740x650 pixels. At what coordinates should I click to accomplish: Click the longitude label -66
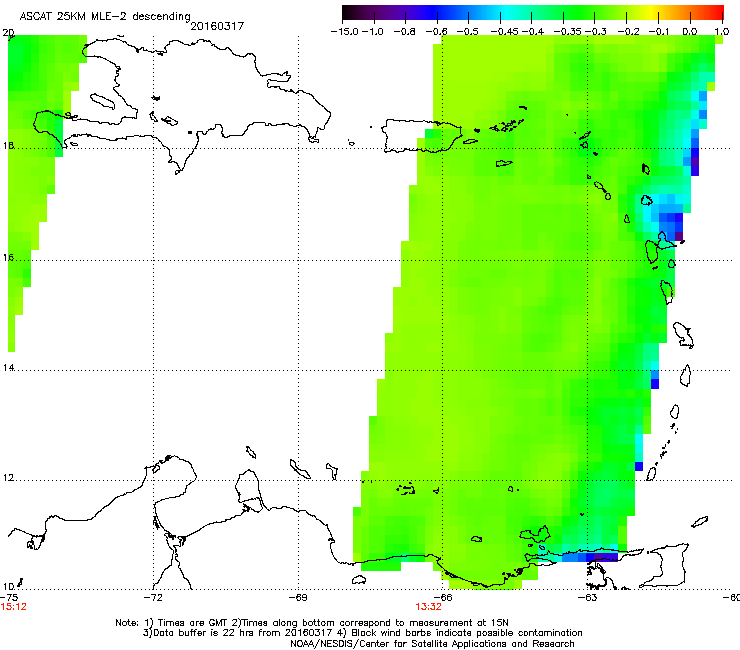point(443,598)
